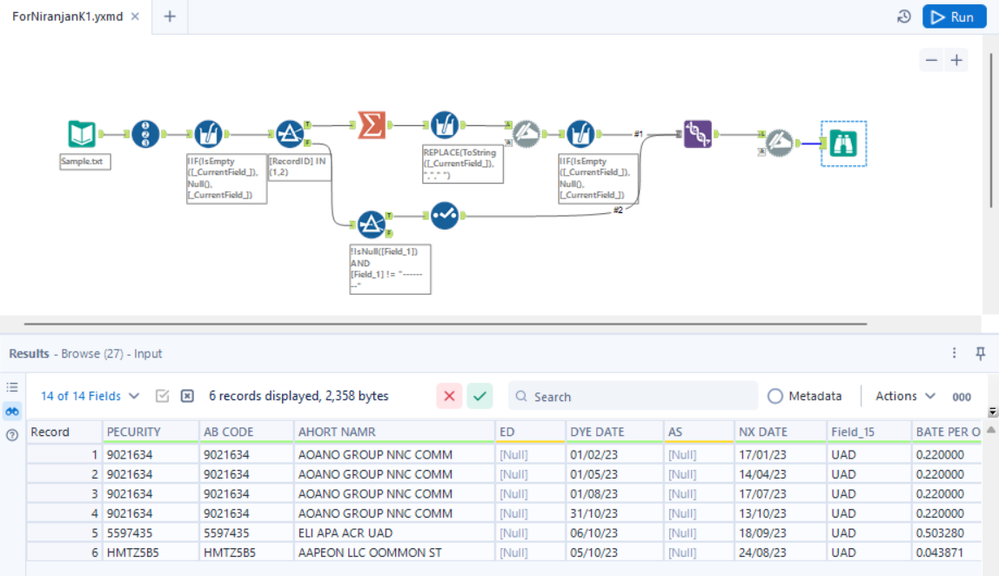Open the Actions dropdown
This screenshot has height=576, width=999.
905,396
